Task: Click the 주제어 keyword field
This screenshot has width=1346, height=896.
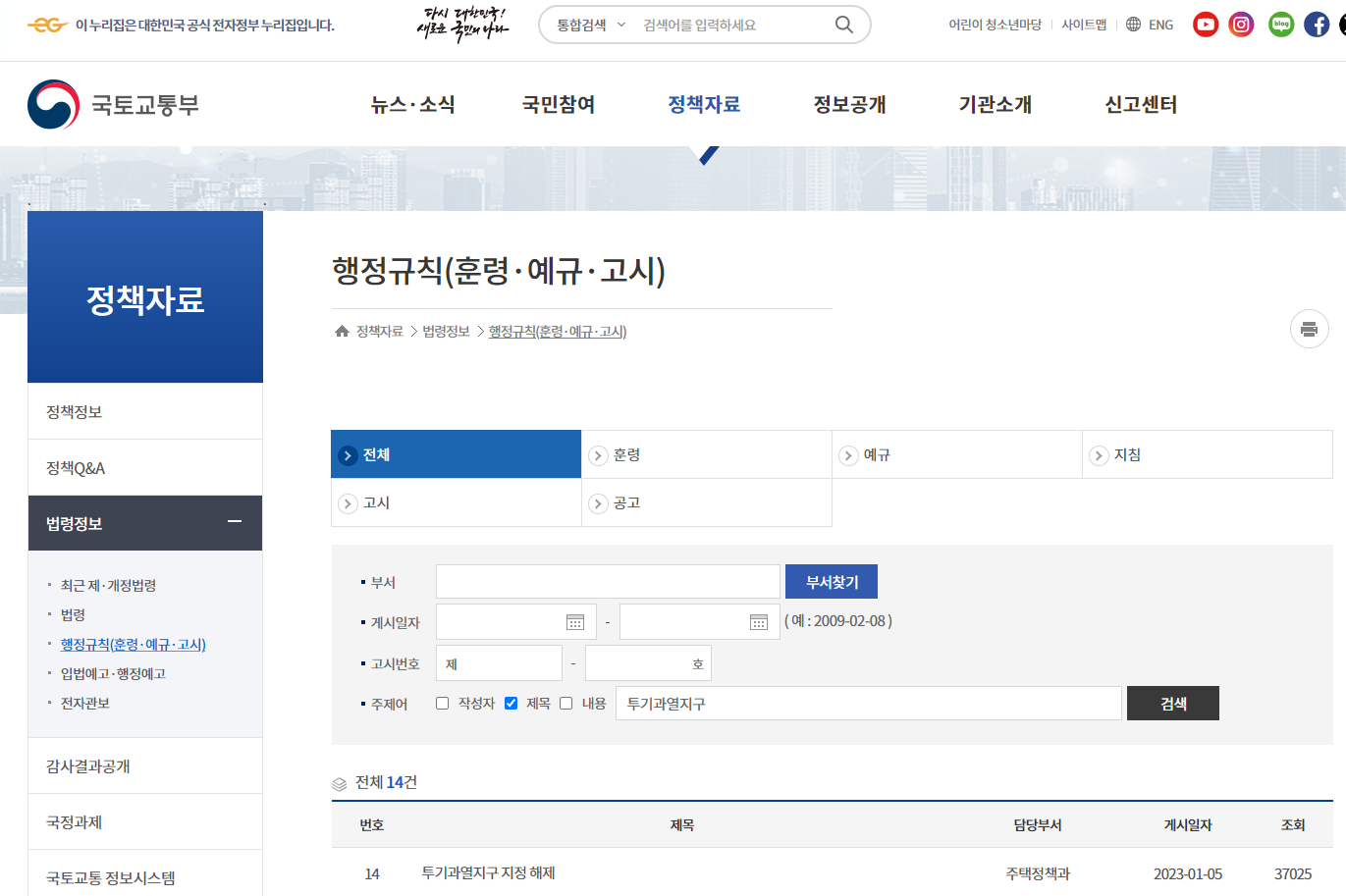Action: tap(868, 704)
